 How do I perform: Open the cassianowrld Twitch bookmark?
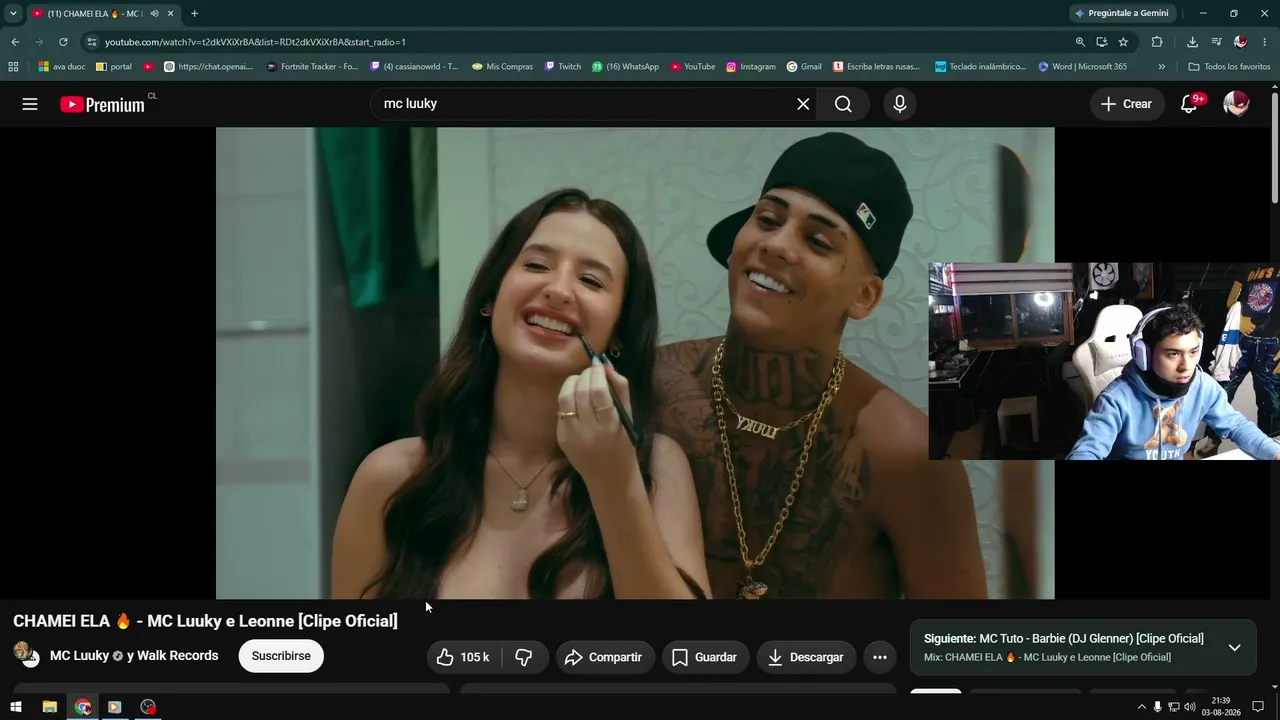click(x=414, y=67)
